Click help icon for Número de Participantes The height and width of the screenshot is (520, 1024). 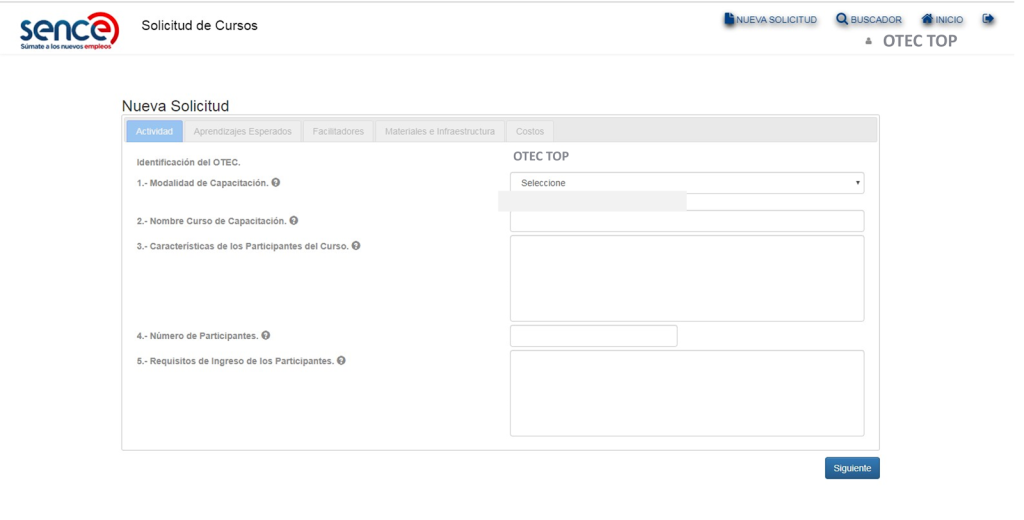266,335
